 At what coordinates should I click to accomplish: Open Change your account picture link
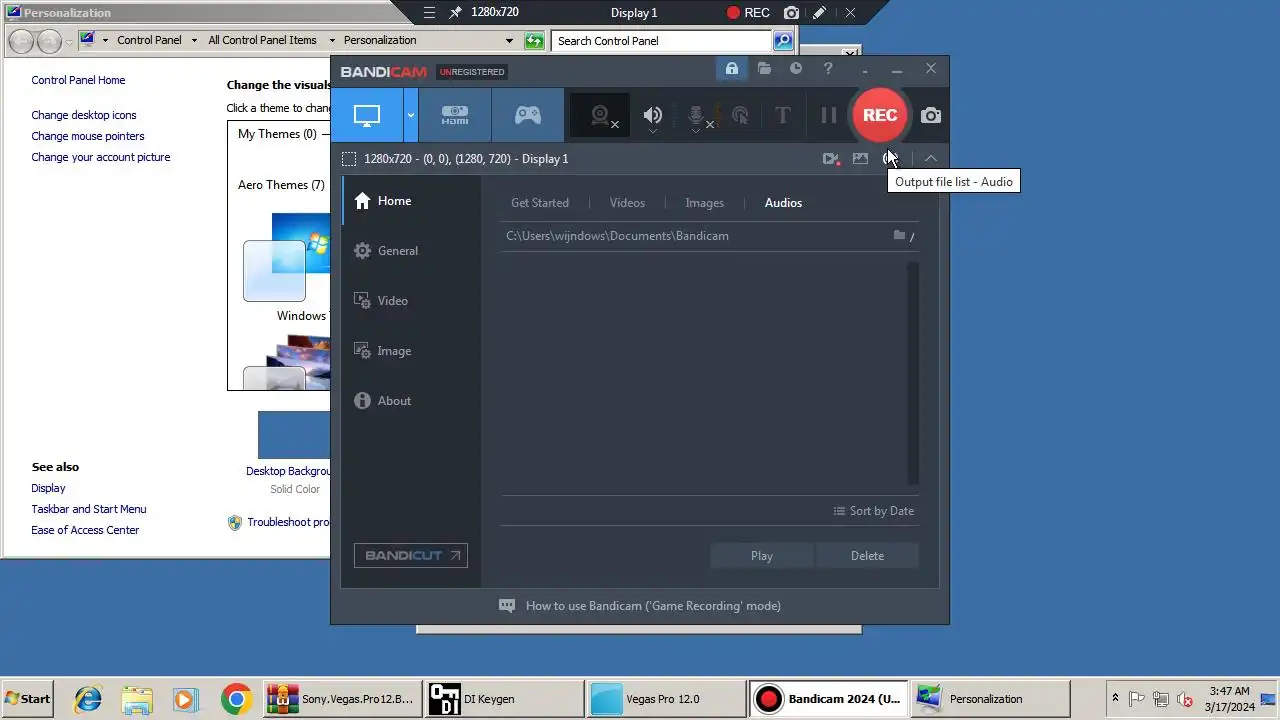(101, 157)
